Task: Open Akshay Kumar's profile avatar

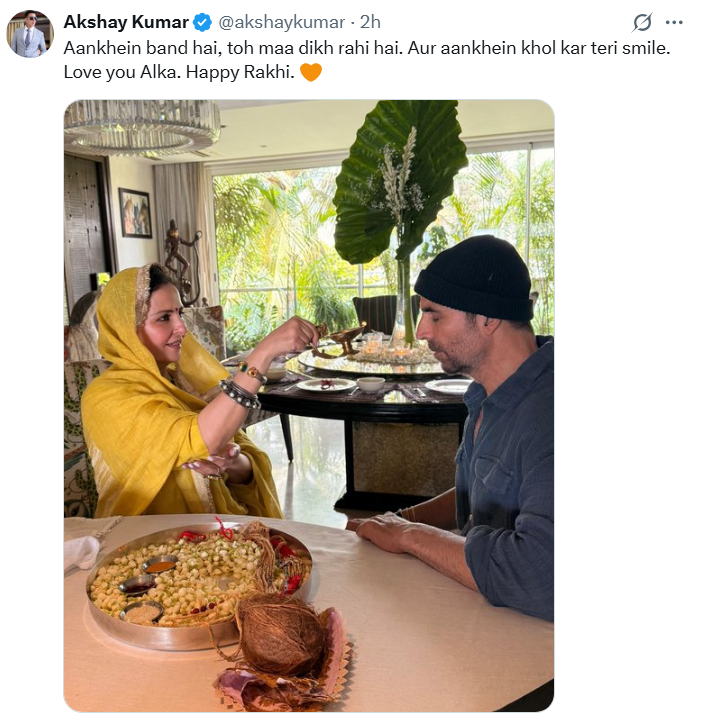Action: coord(30,34)
